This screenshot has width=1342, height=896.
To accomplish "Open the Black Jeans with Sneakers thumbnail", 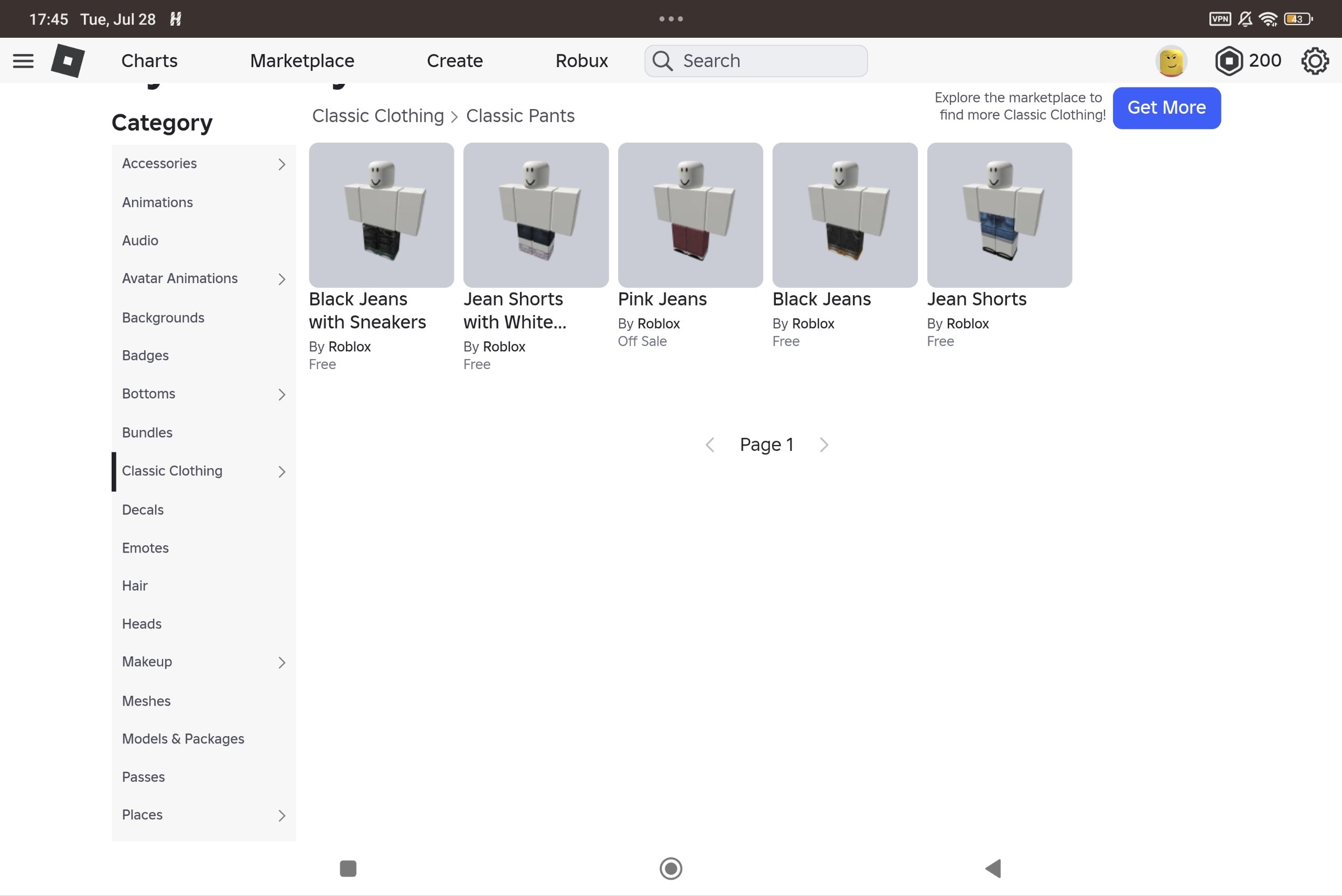I will [x=381, y=215].
